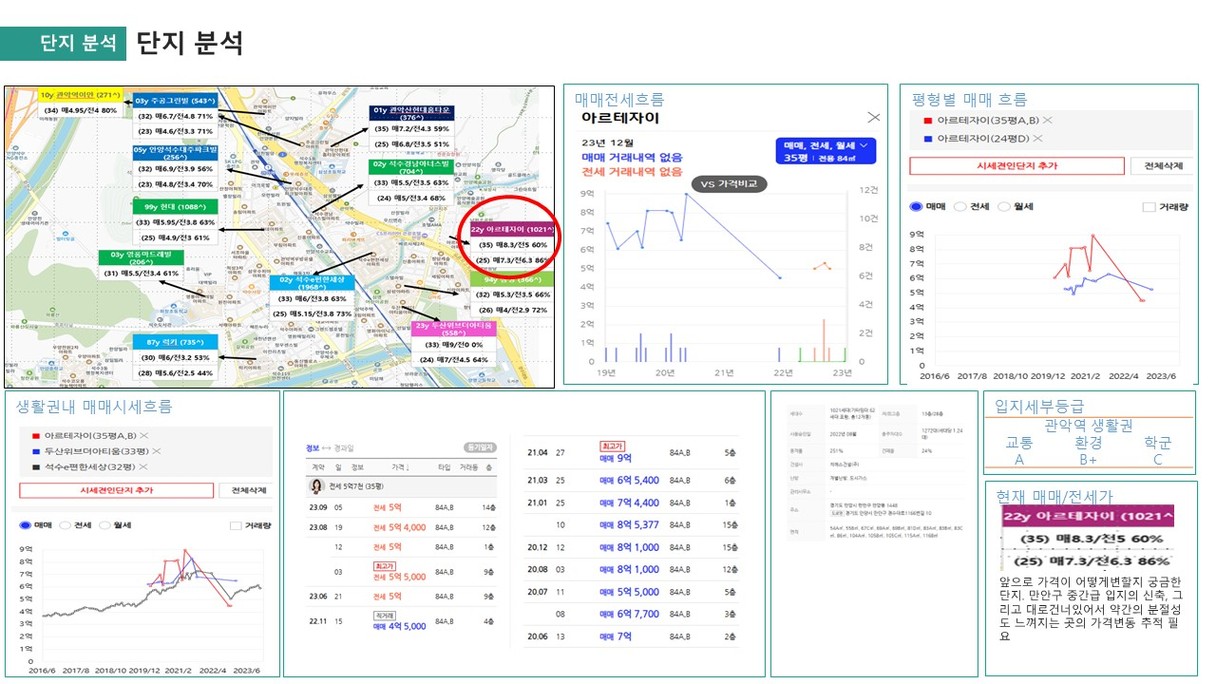
Task: Click 시세견인단지 추가 in 평형별 매매 흐름
Action: point(1015,166)
